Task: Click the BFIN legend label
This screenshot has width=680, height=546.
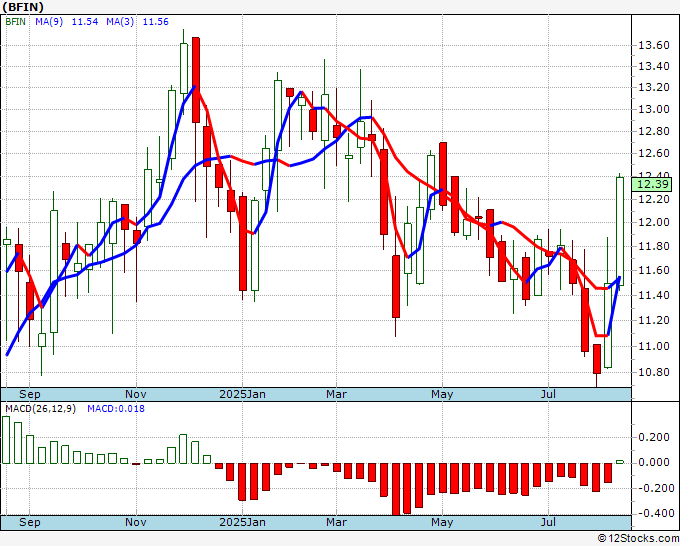Action: 16,22
